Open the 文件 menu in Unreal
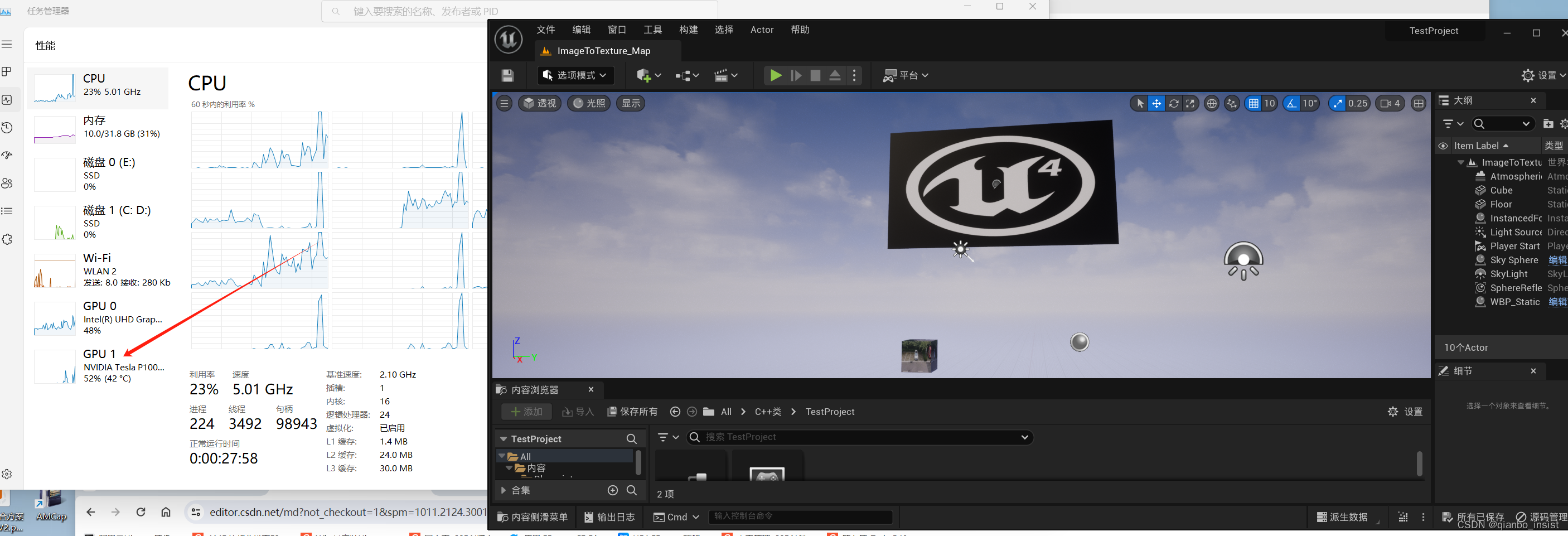This screenshot has width=1568, height=536. (x=545, y=30)
